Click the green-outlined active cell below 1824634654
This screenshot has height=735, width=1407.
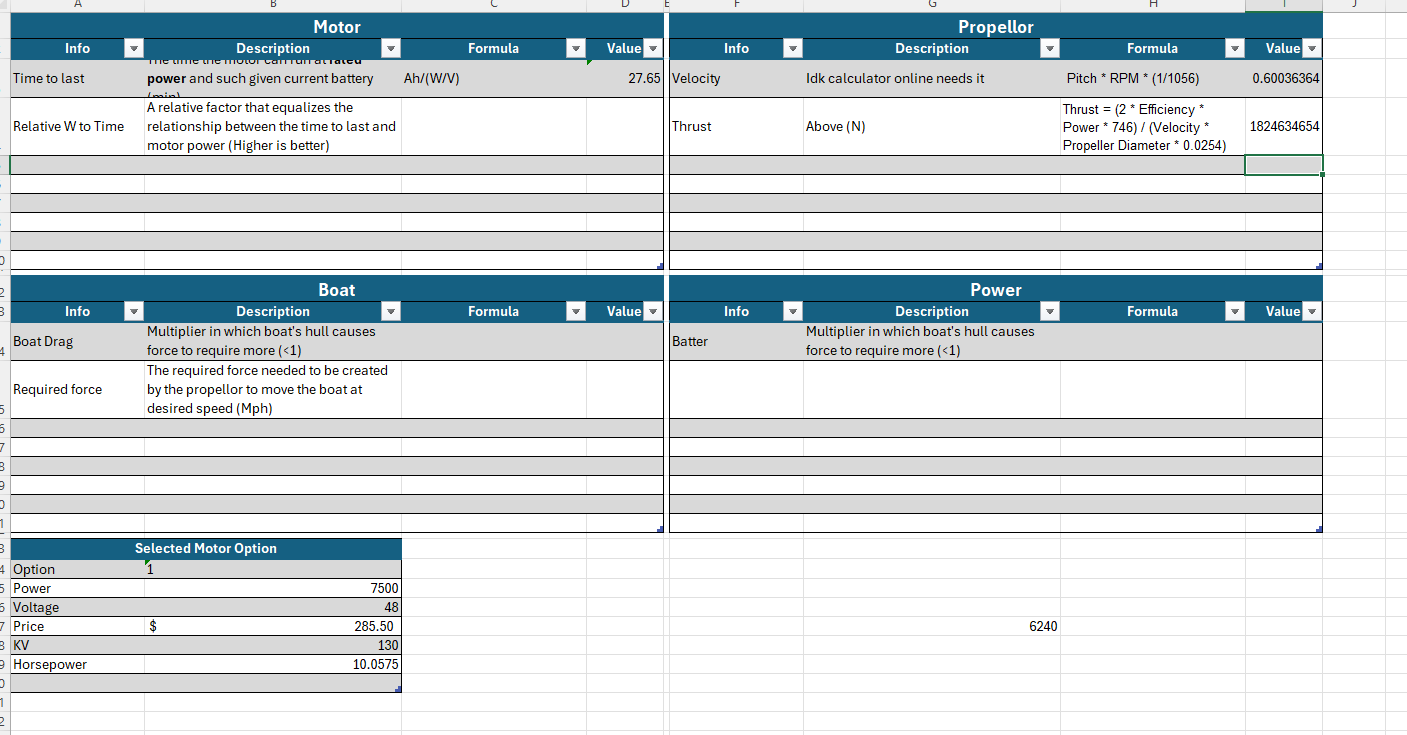click(x=1284, y=165)
